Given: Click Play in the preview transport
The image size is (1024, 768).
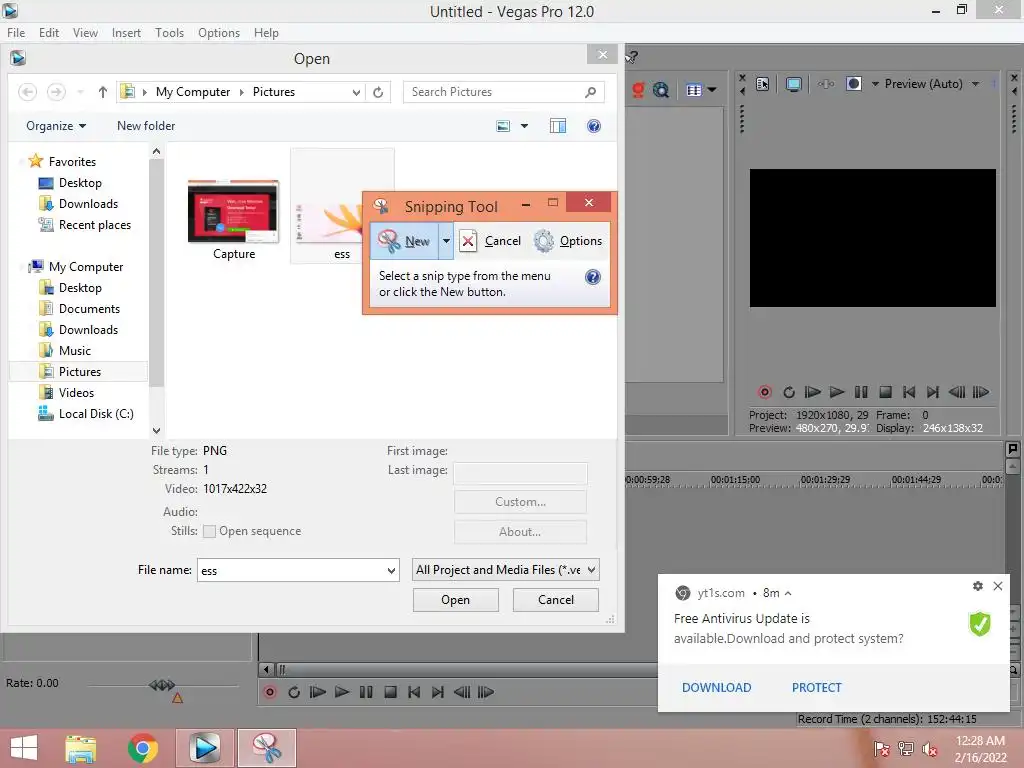Looking at the screenshot, I should (837, 392).
